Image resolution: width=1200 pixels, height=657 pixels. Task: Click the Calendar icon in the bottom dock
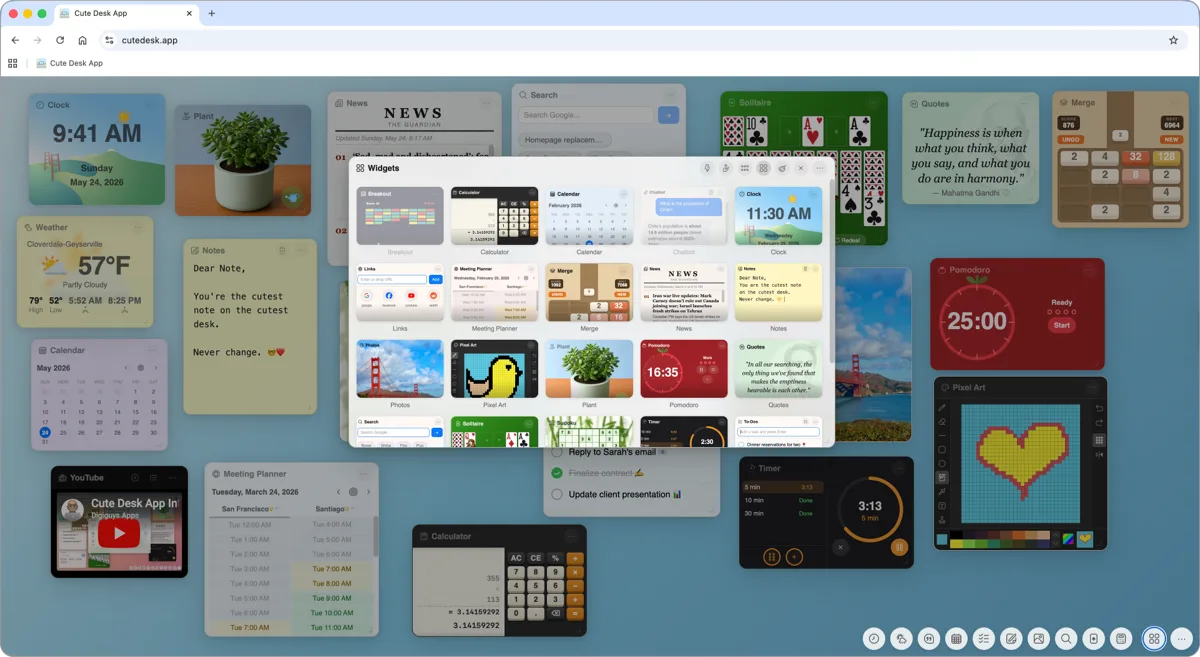click(x=957, y=639)
